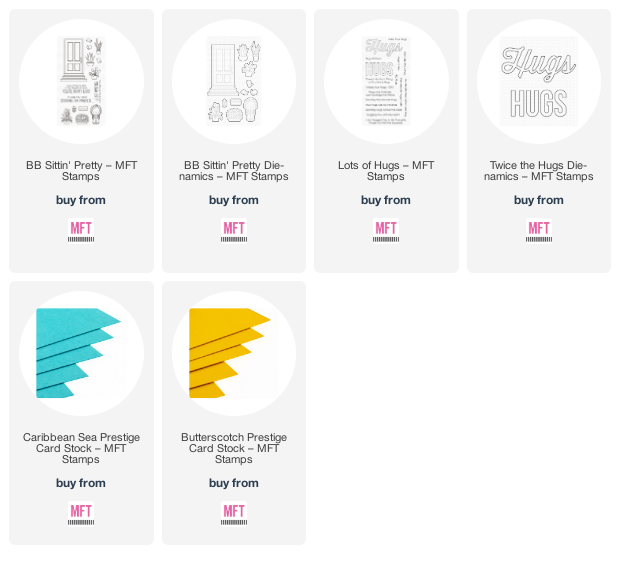Open BB Sittin' Pretty Die-namics product image
Viewport: 620px width, 565px height.
(x=234, y=81)
